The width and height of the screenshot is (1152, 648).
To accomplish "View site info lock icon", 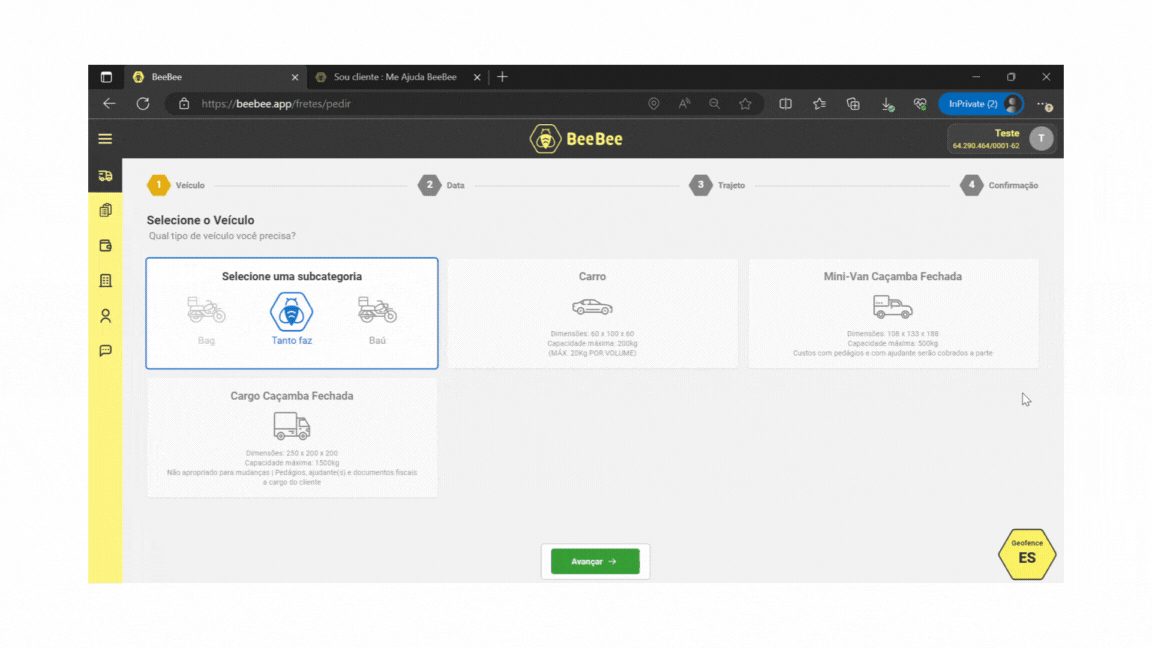I will pos(184,104).
